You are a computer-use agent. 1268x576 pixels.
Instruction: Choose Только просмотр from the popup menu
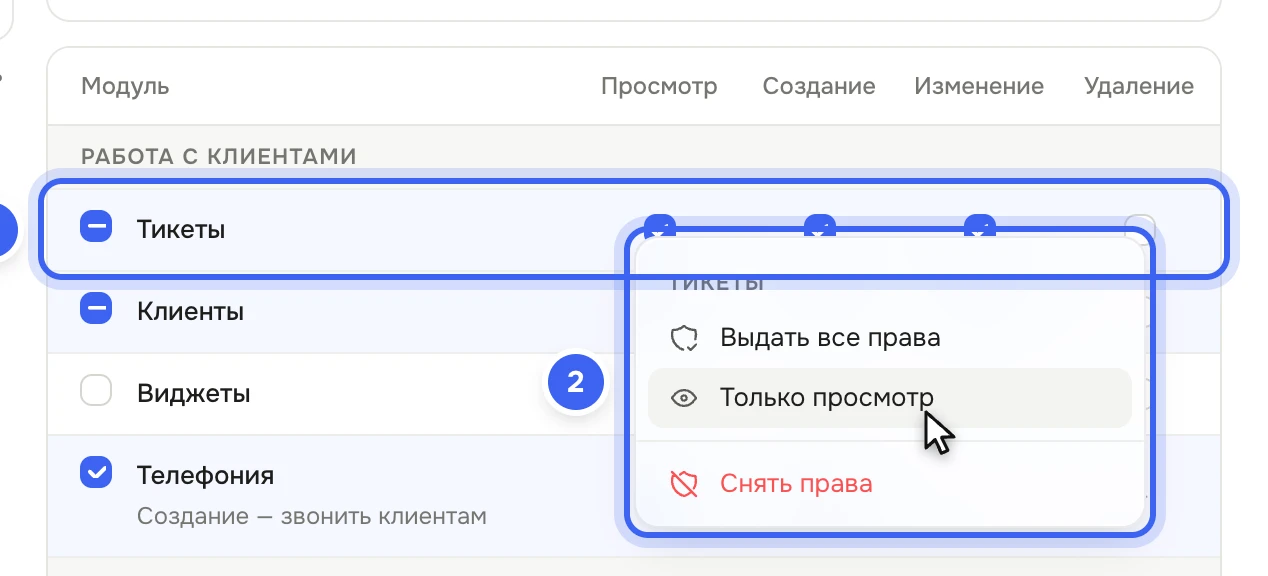890,398
